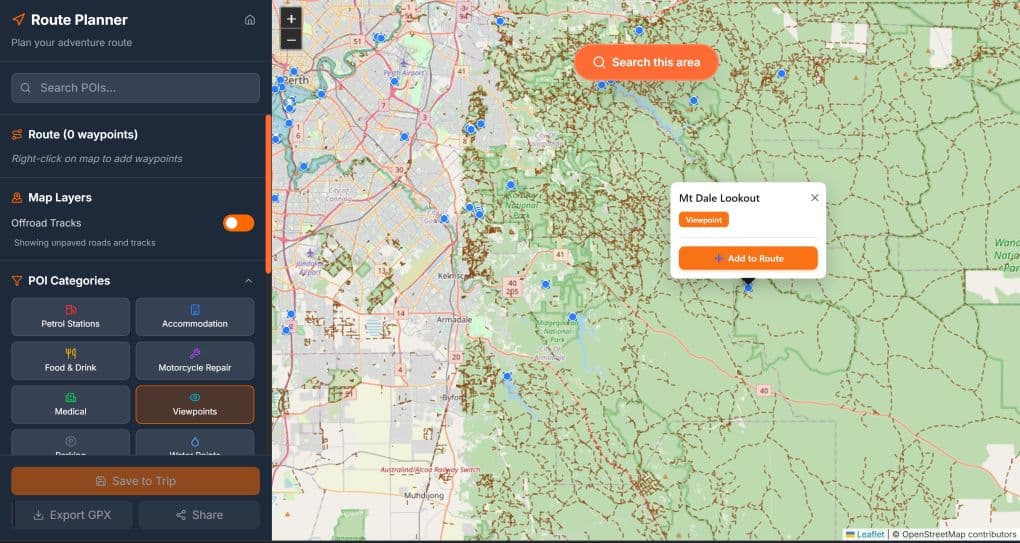1020x543 pixels.
Task: Zoom out the map with the minus button
Action: pyautogui.click(x=291, y=40)
